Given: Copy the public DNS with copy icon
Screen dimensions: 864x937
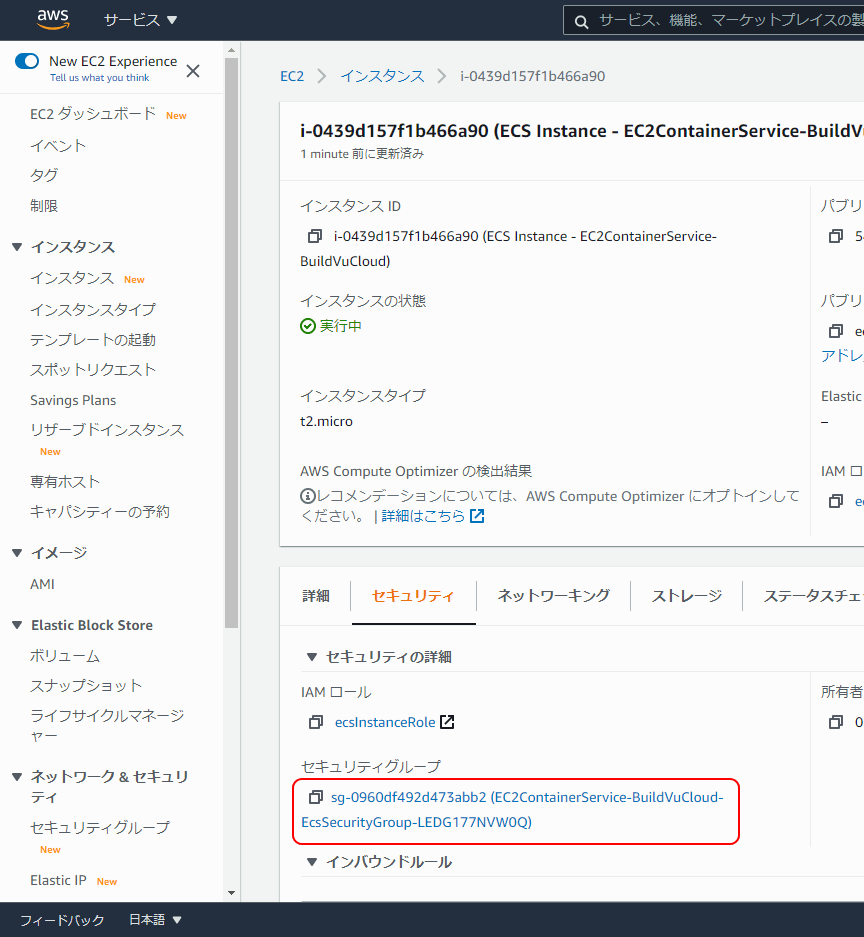Looking at the screenshot, I should (836, 331).
